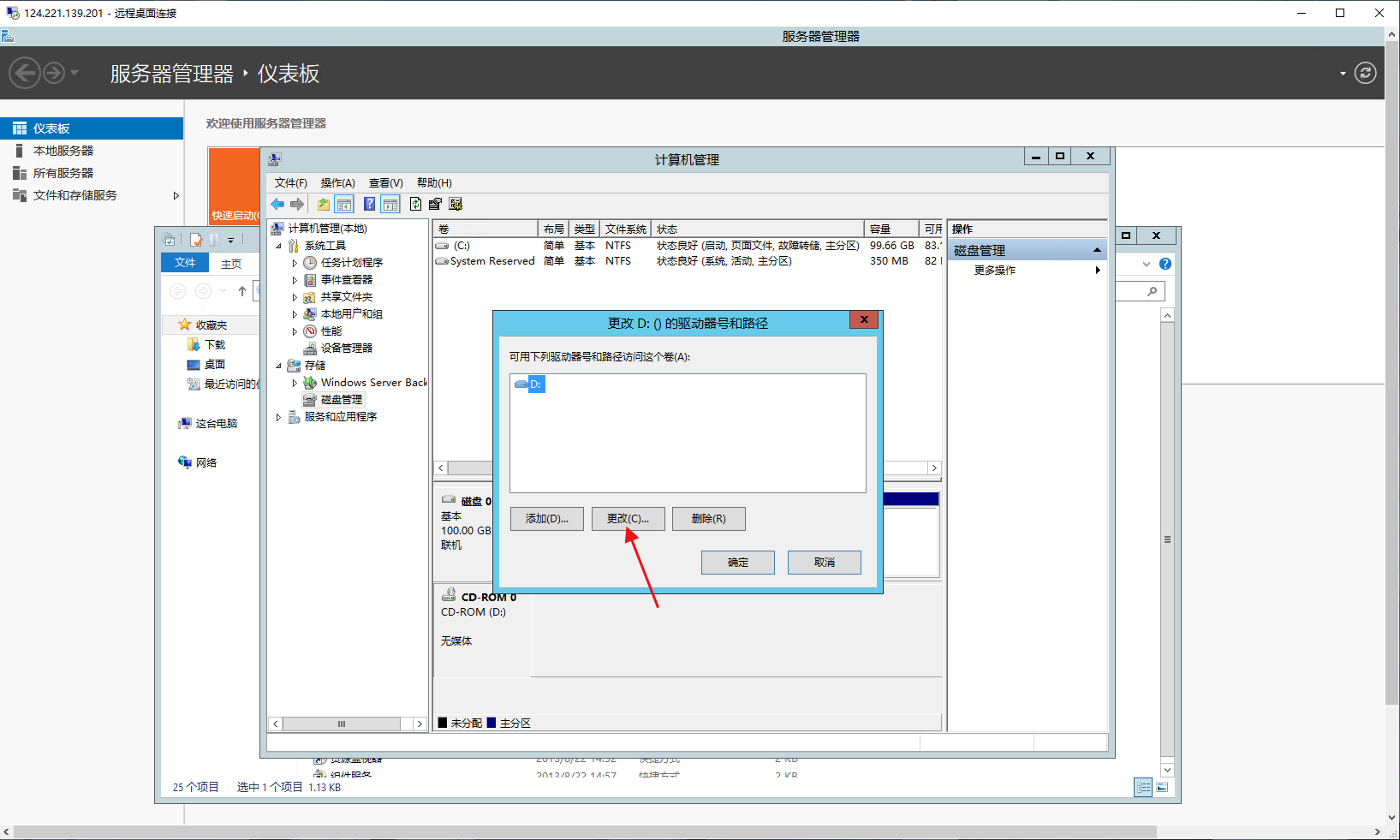Open the 操作(A) menu
The width and height of the screenshot is (1400, 840).
pos(337,183)
